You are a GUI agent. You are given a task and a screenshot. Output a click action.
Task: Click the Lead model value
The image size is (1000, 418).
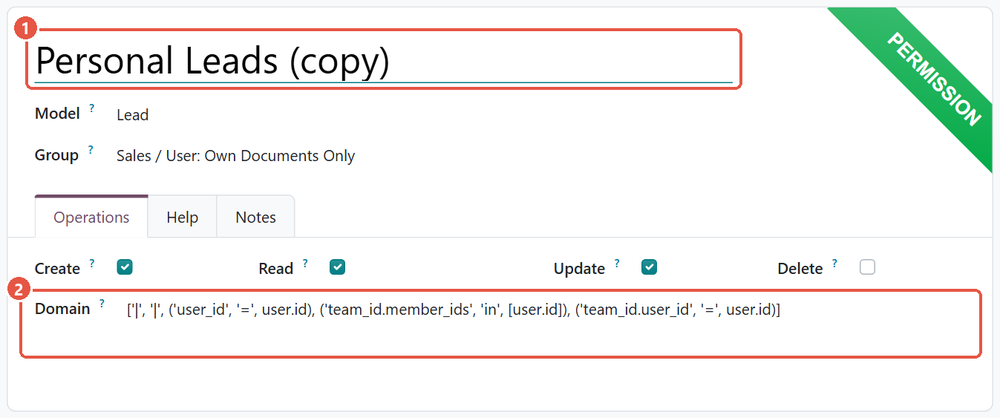point(133,115)
